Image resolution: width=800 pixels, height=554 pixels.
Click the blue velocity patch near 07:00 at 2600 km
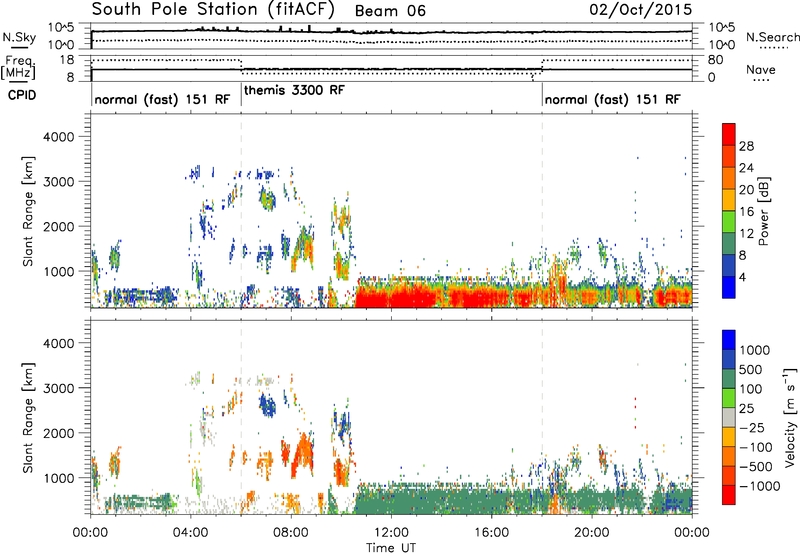coord(267,405)
